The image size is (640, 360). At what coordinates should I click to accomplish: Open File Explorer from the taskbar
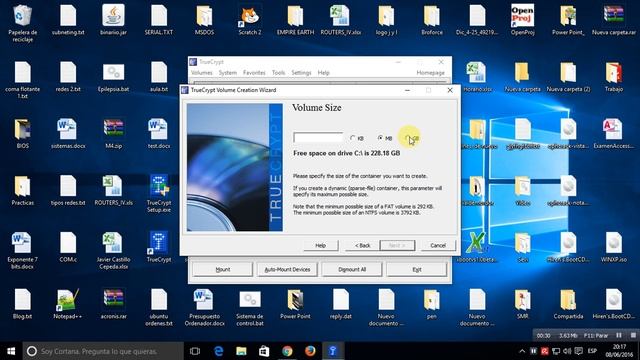click(x=241, y=351)
